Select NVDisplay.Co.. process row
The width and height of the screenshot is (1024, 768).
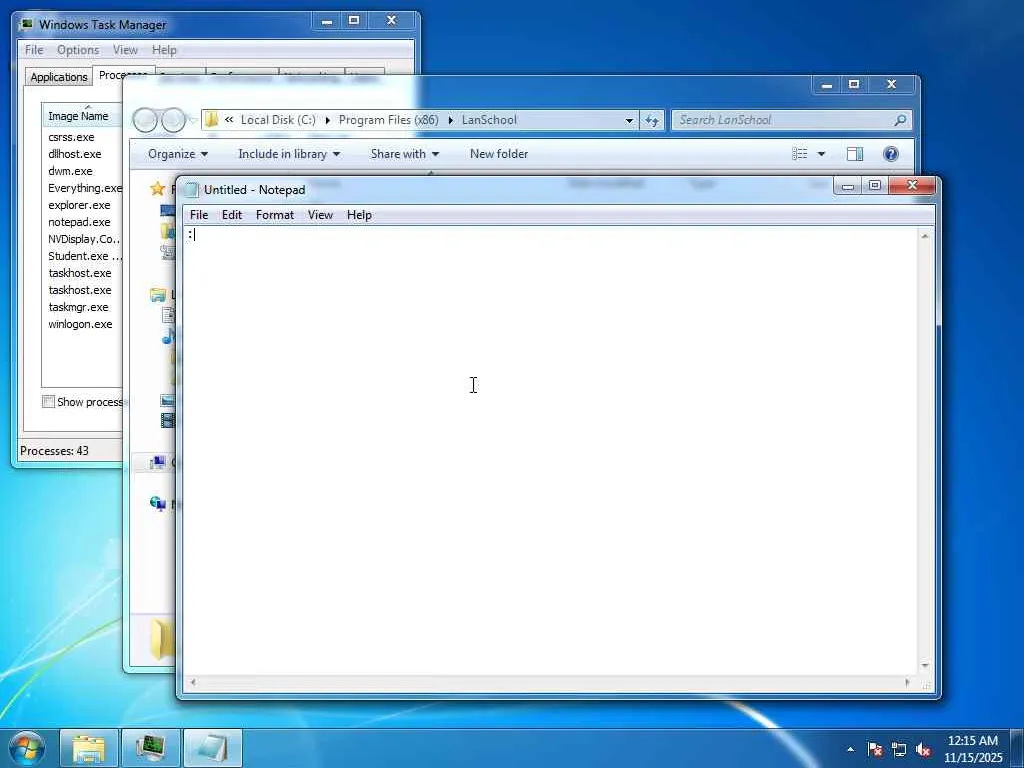pos(82,239)
